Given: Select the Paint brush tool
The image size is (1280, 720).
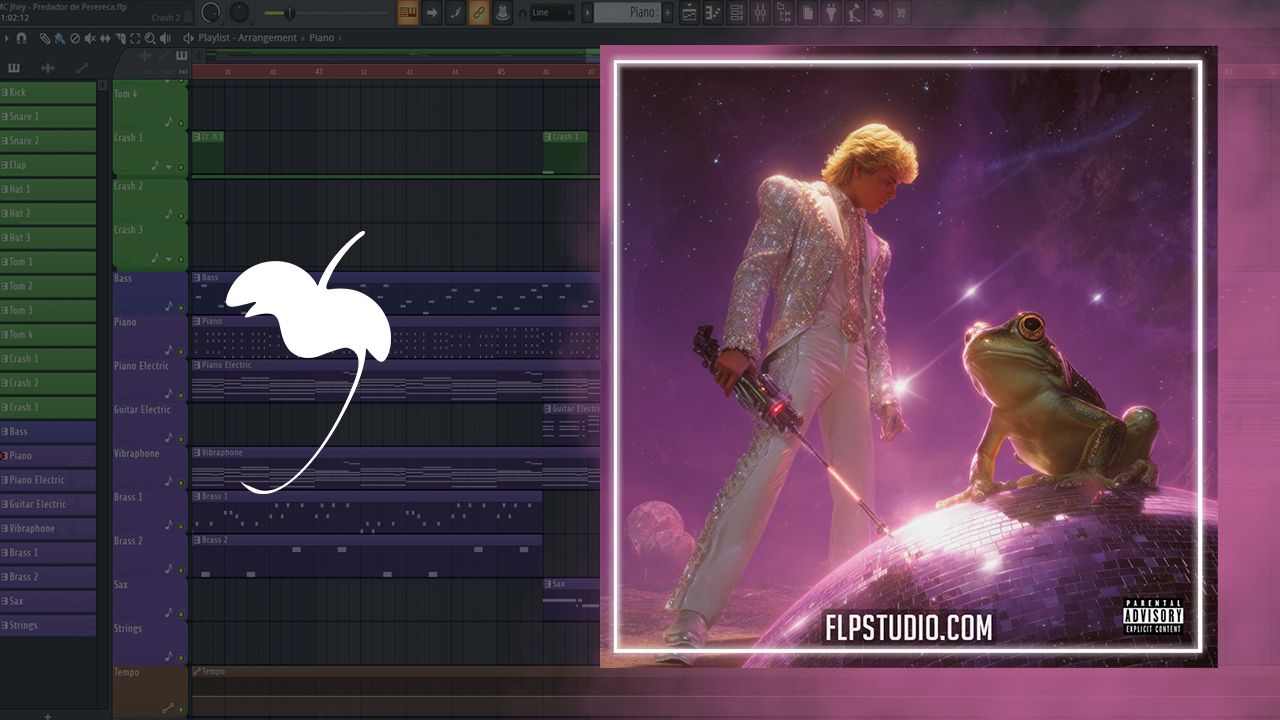Looking at the screenshot, I should click(60, 38).
